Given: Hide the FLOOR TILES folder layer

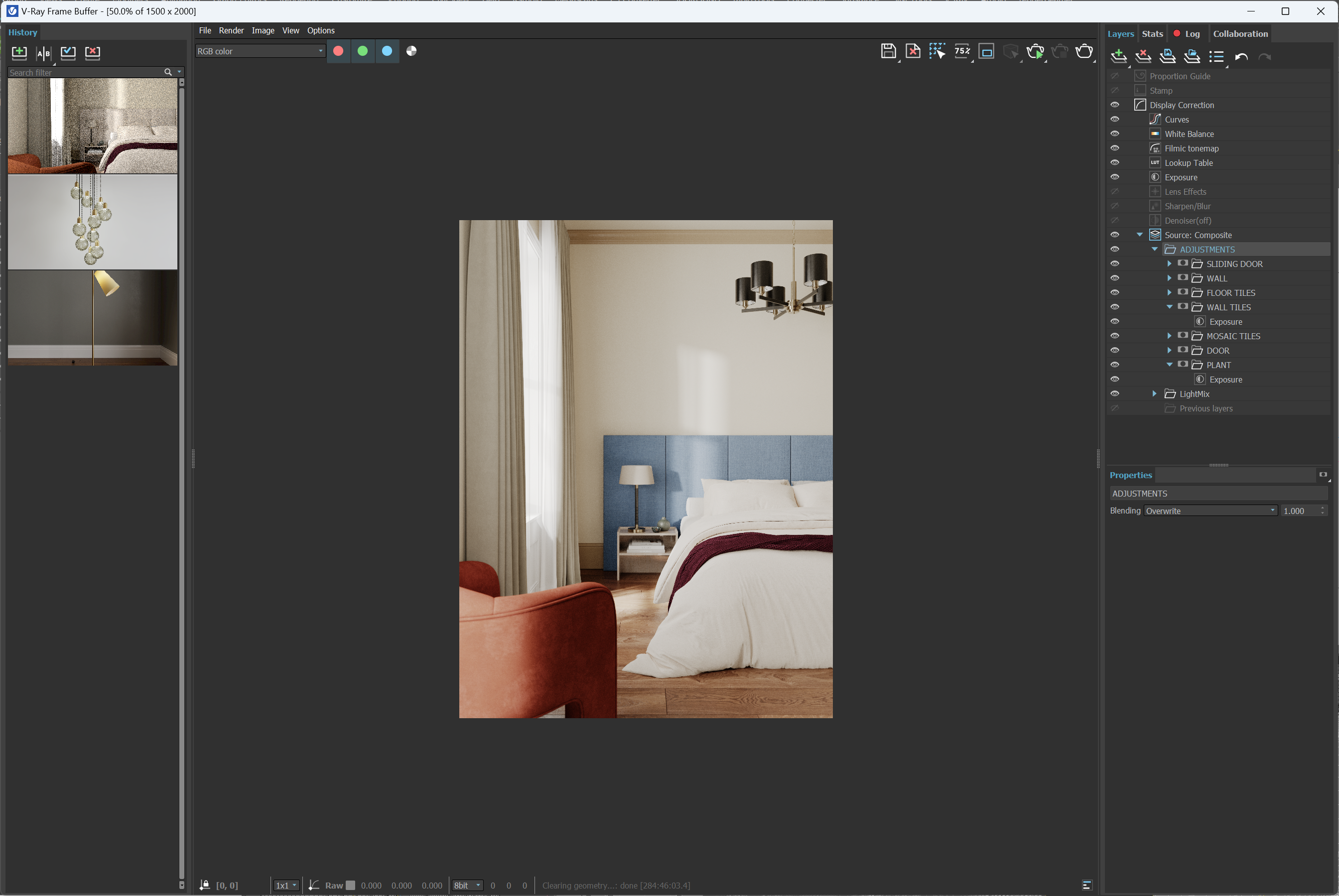Looking at the screenshot, I should (x=1114, y=292).
